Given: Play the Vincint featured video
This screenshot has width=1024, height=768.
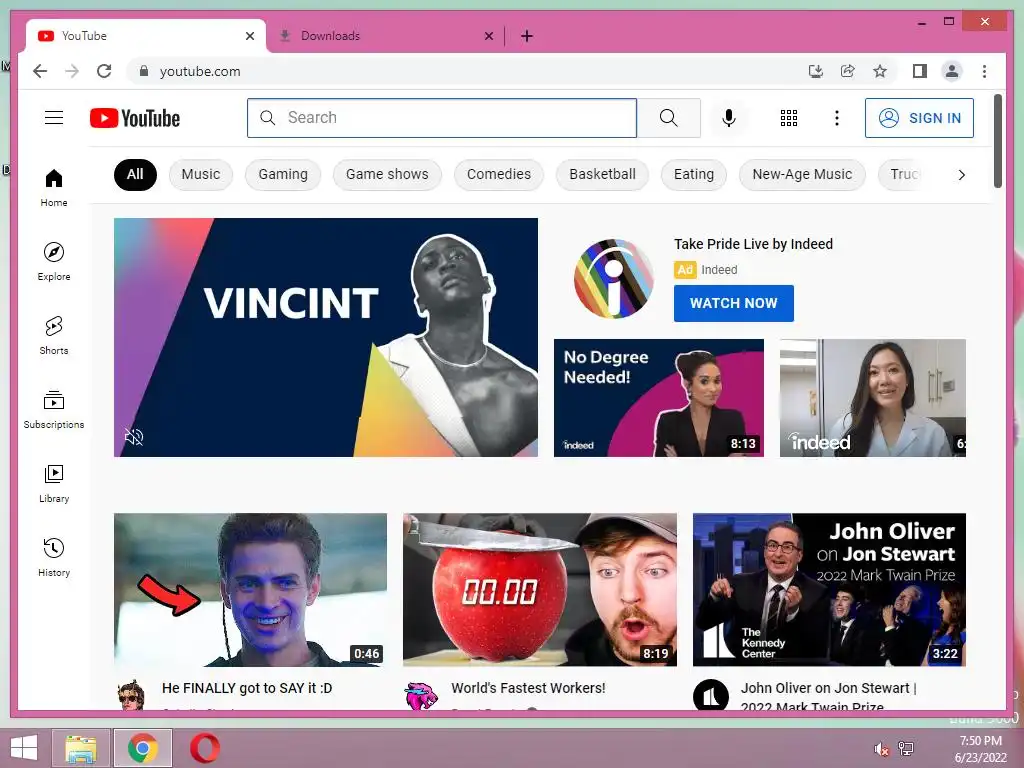Looking at the screenshot, I should [x=326, y=337].
